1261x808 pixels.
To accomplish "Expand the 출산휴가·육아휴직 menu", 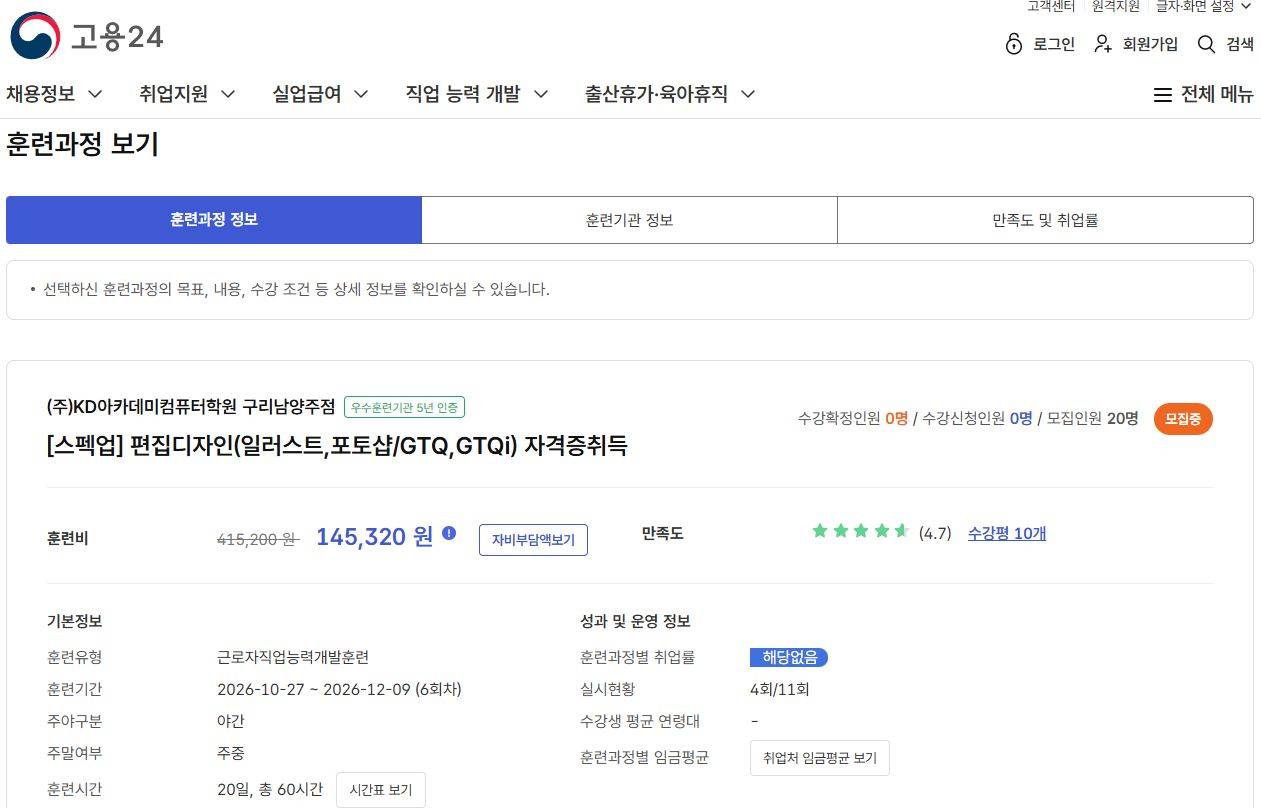I will point(670,94).
